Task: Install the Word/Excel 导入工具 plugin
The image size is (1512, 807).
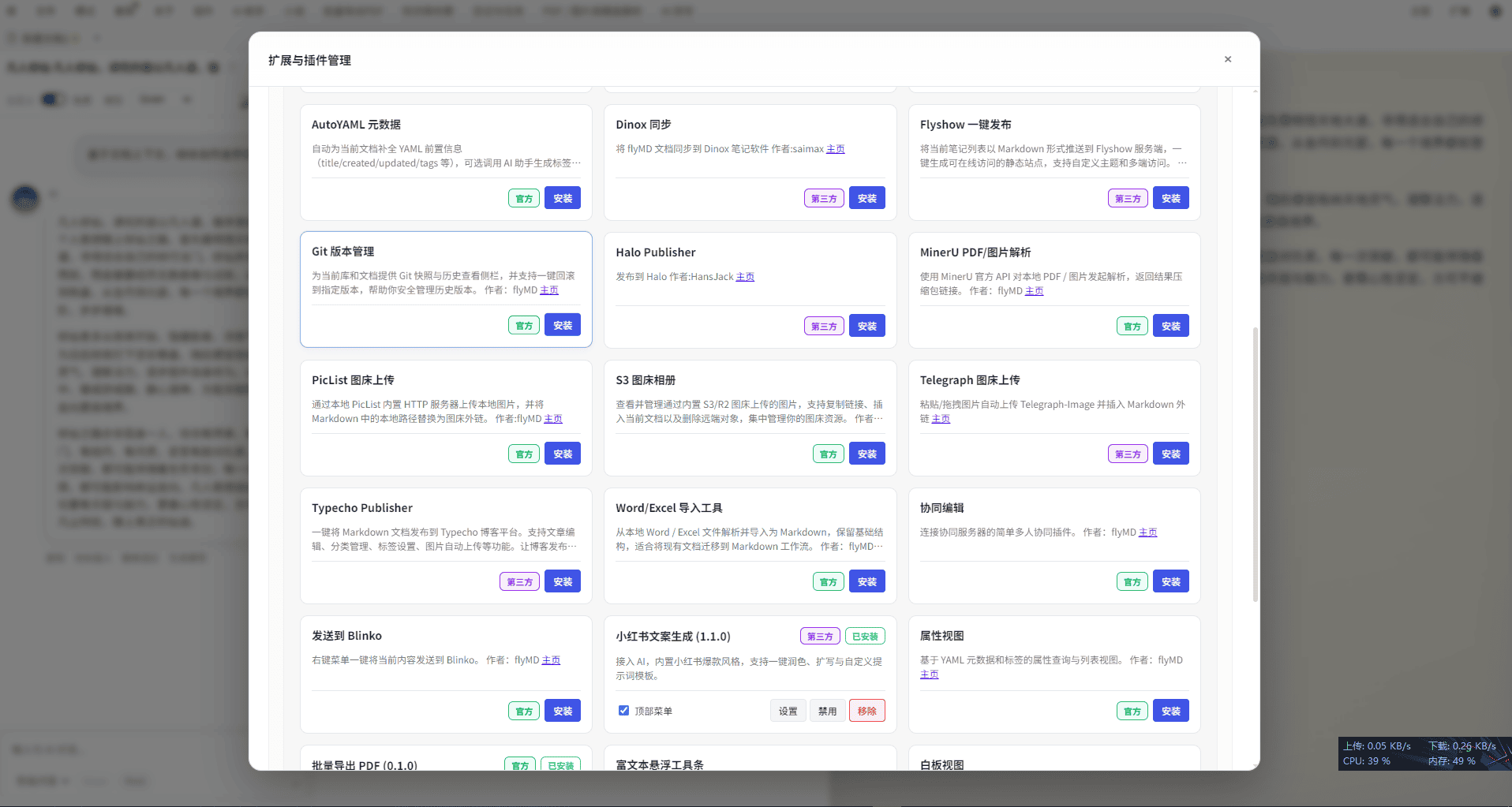Action: tap(867, 581)
